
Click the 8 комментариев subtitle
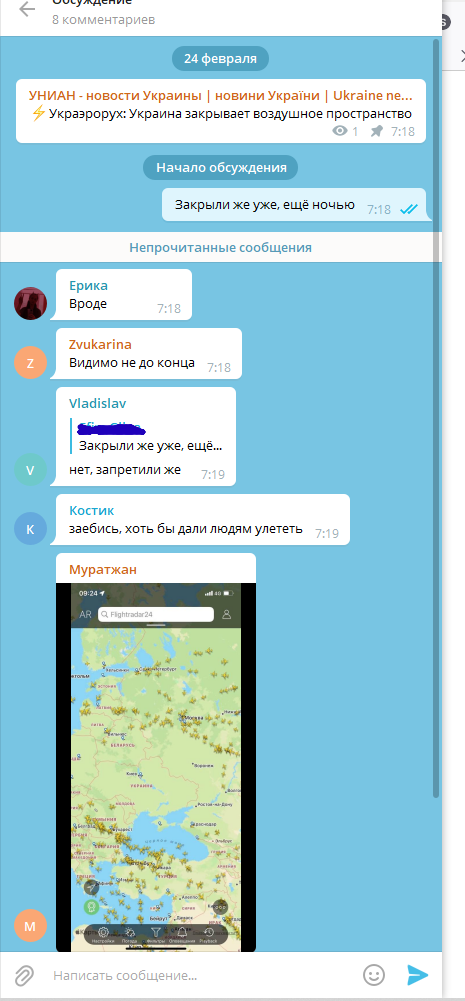pyautogui.click(x=103, y=20)
